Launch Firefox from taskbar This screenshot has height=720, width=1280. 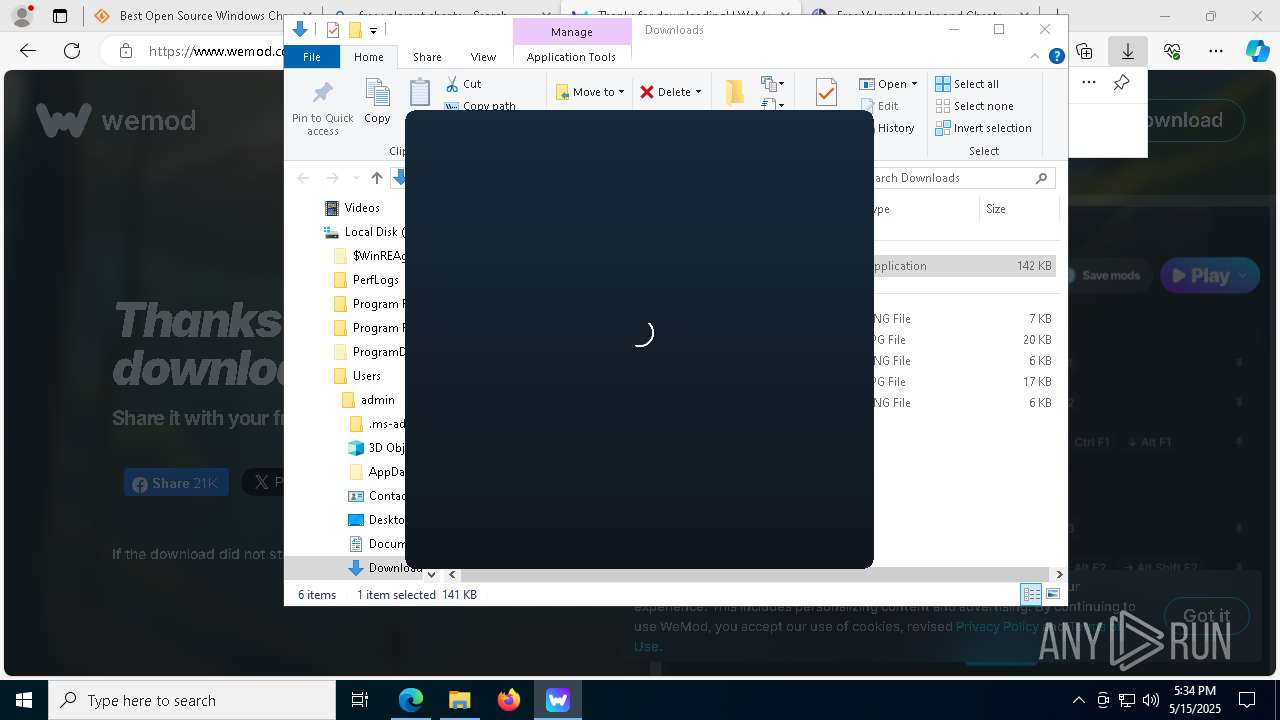(x=509, y=700)
